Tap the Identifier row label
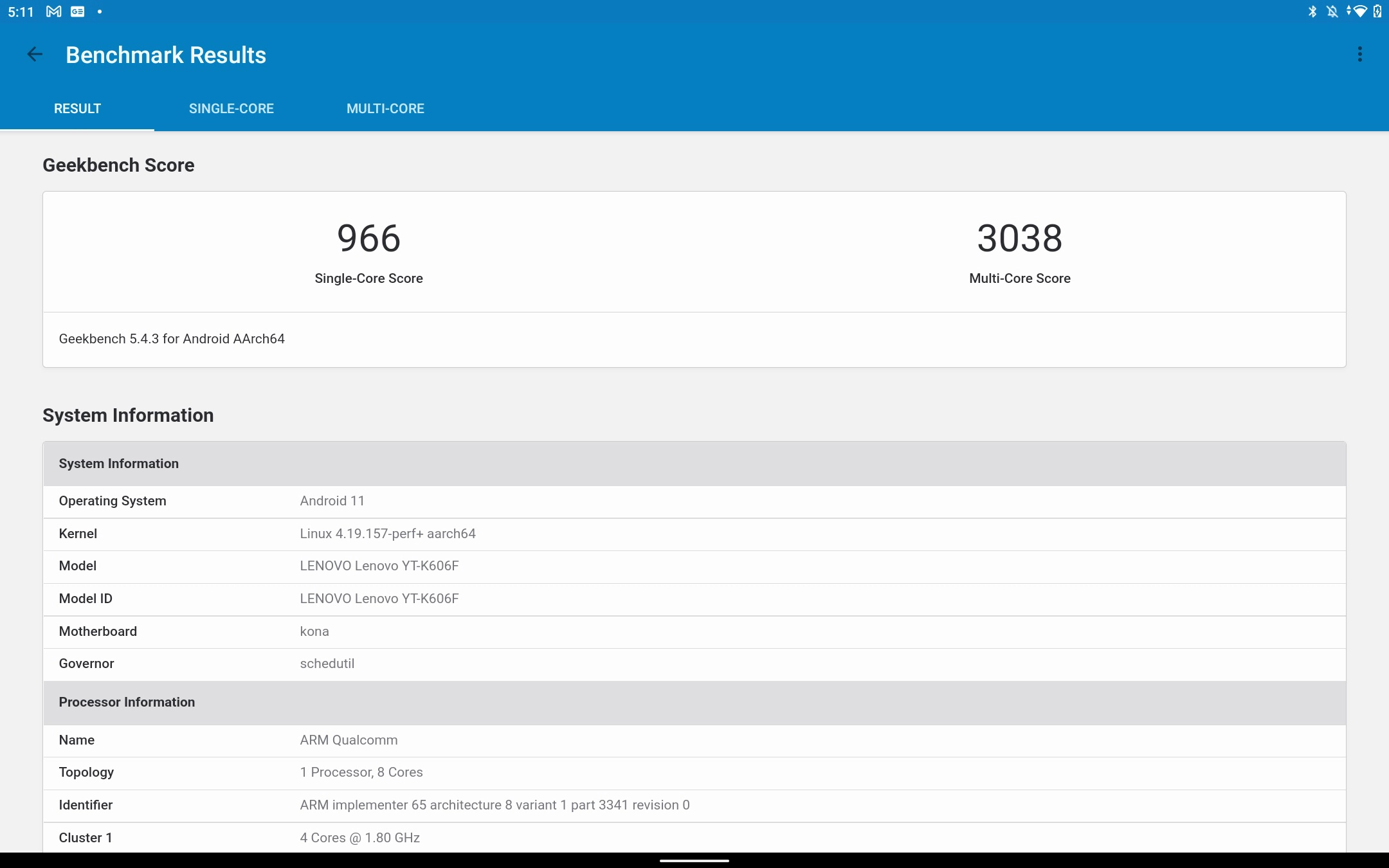 pos(86,805)
